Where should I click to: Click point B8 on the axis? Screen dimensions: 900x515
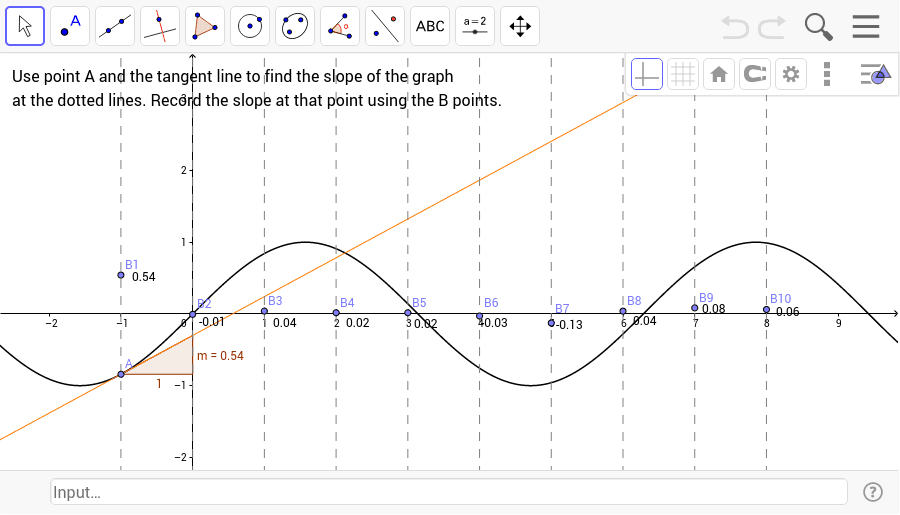click(x=623, y=311)
